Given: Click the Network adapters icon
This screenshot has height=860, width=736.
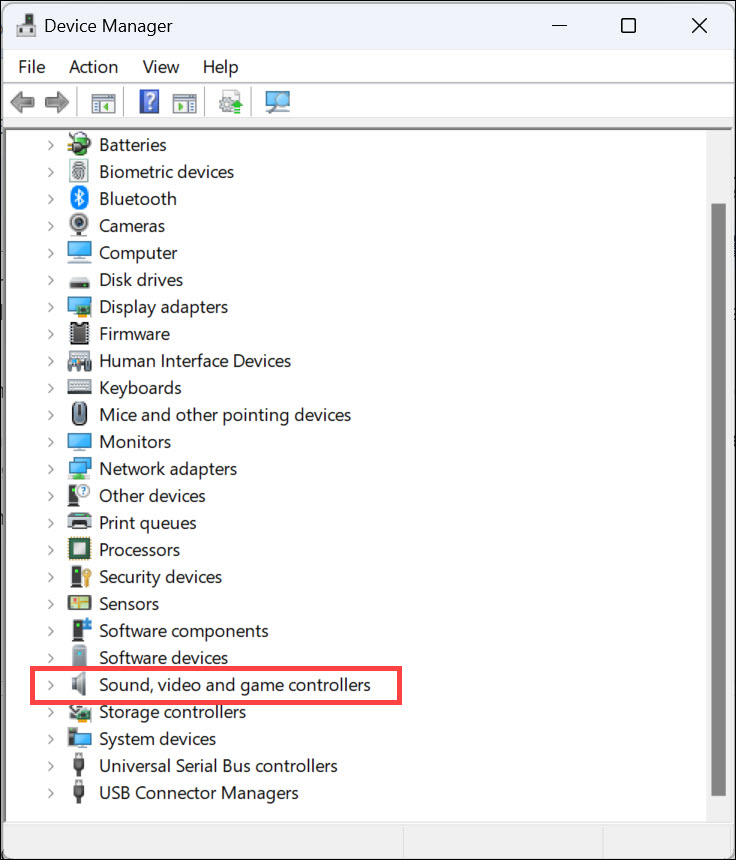Looking at the screenshot, I should (80, 468).
